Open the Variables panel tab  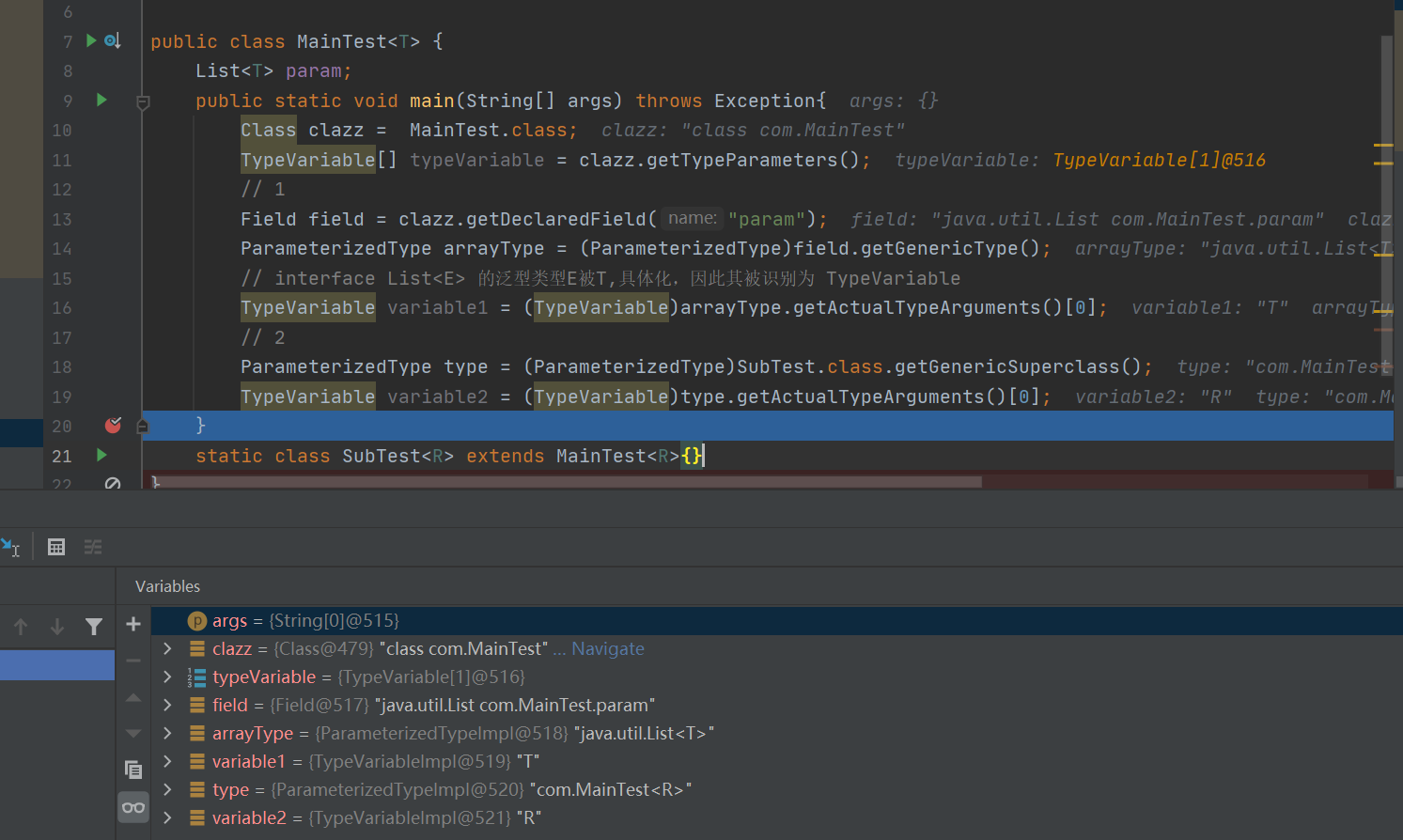(x=167, y=586)
